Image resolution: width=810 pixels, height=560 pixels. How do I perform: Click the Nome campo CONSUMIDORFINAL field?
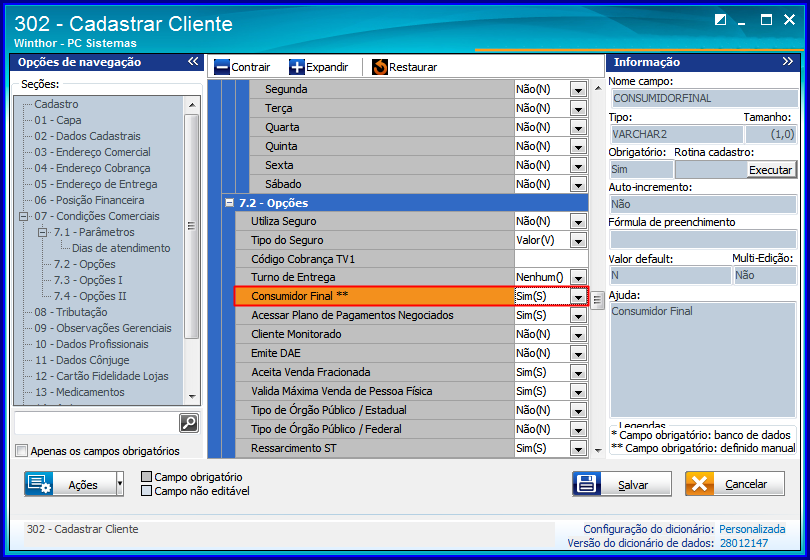(704, 98)
